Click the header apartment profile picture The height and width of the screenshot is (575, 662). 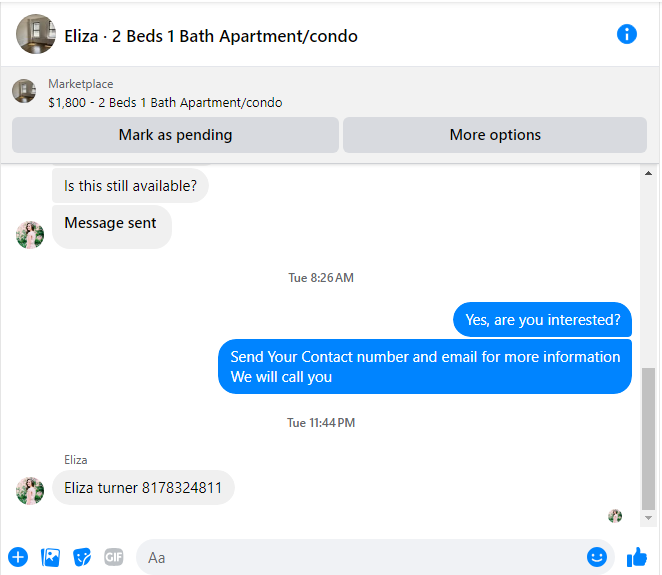(36, 34)
